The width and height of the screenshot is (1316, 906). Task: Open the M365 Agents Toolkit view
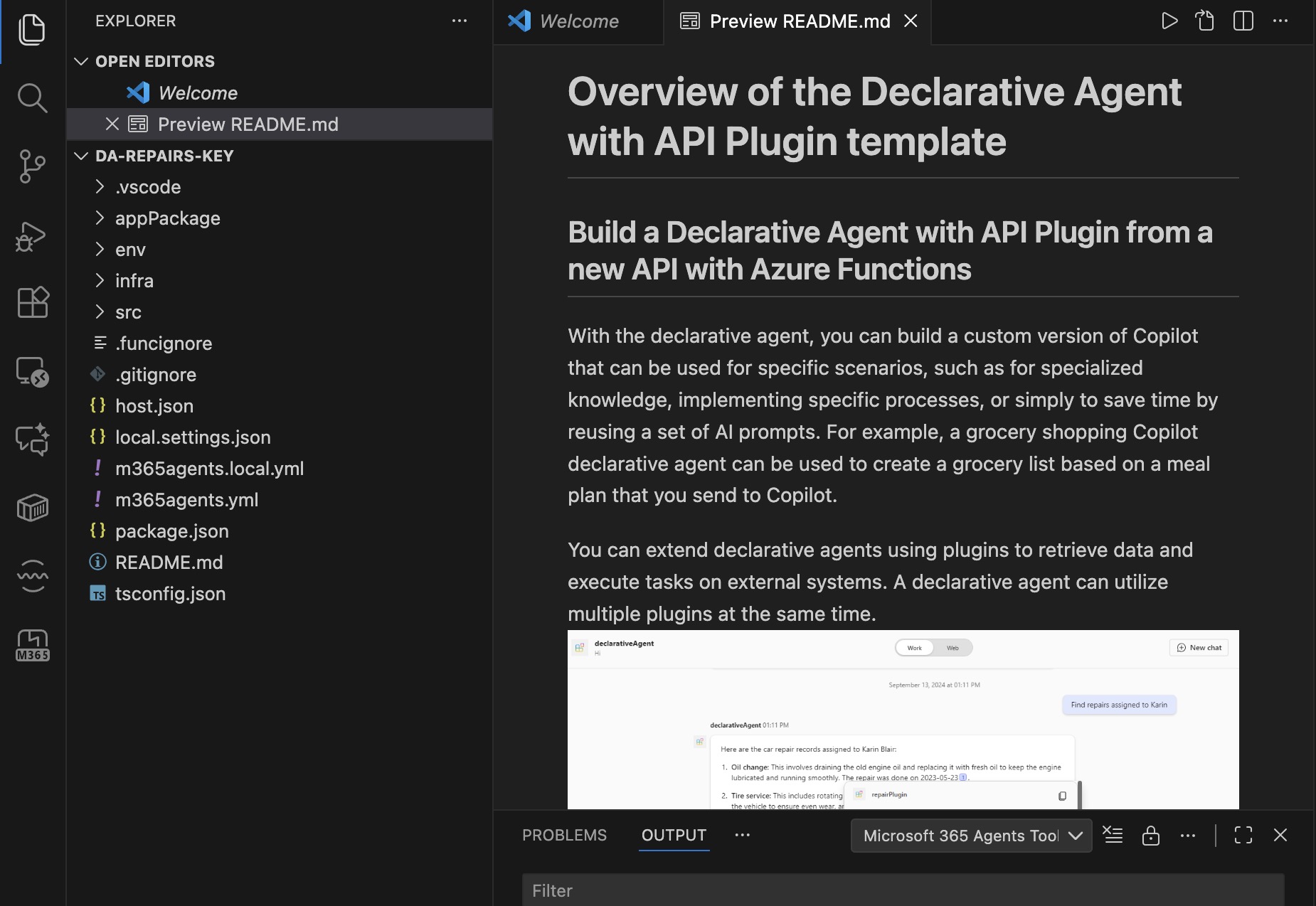pyautogui.click(x=32, y=645)
